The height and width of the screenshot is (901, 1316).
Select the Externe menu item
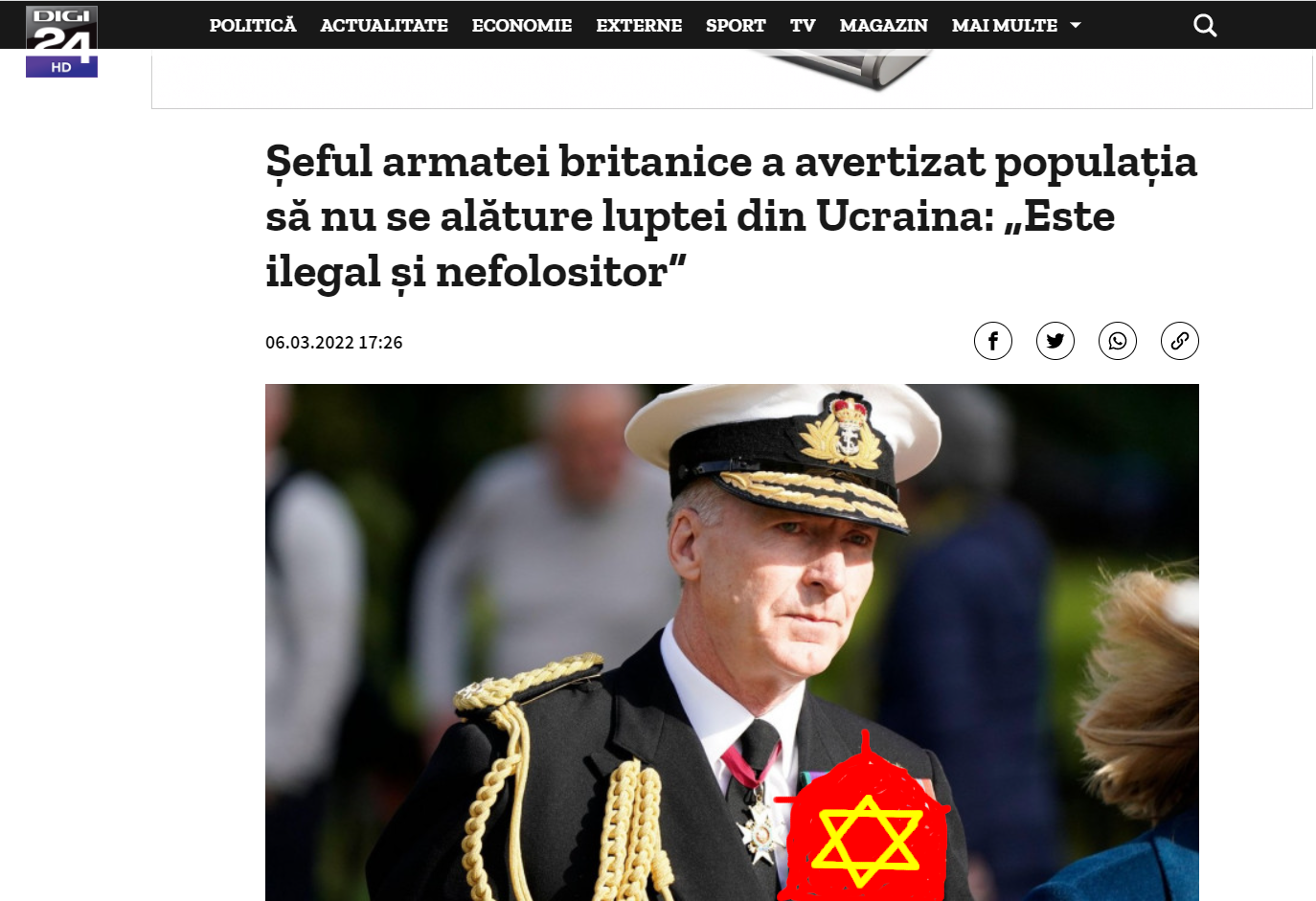(x=639, y=25)
